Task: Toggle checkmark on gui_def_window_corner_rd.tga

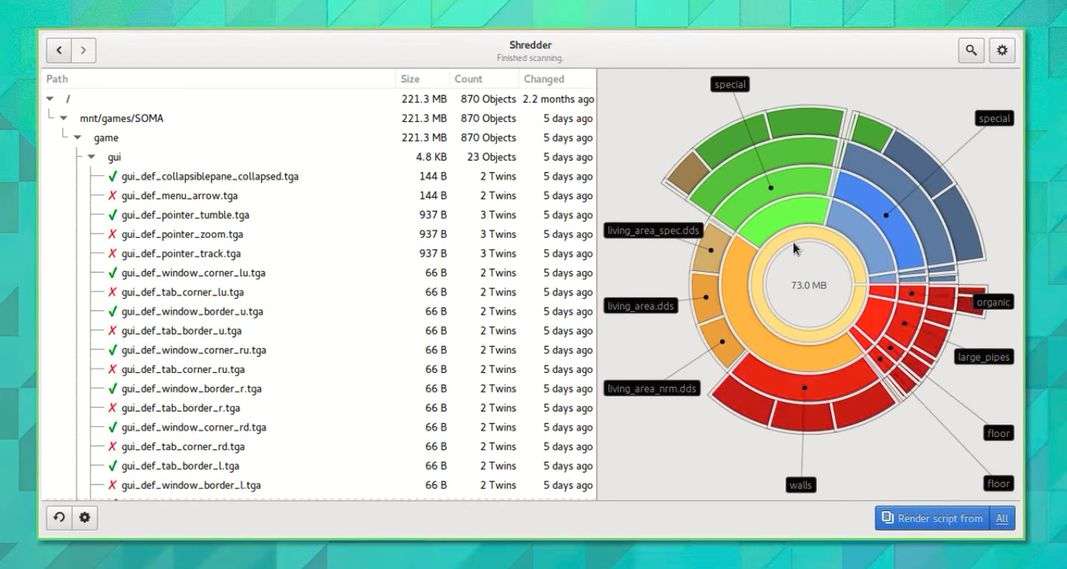Action: [113, 427]
